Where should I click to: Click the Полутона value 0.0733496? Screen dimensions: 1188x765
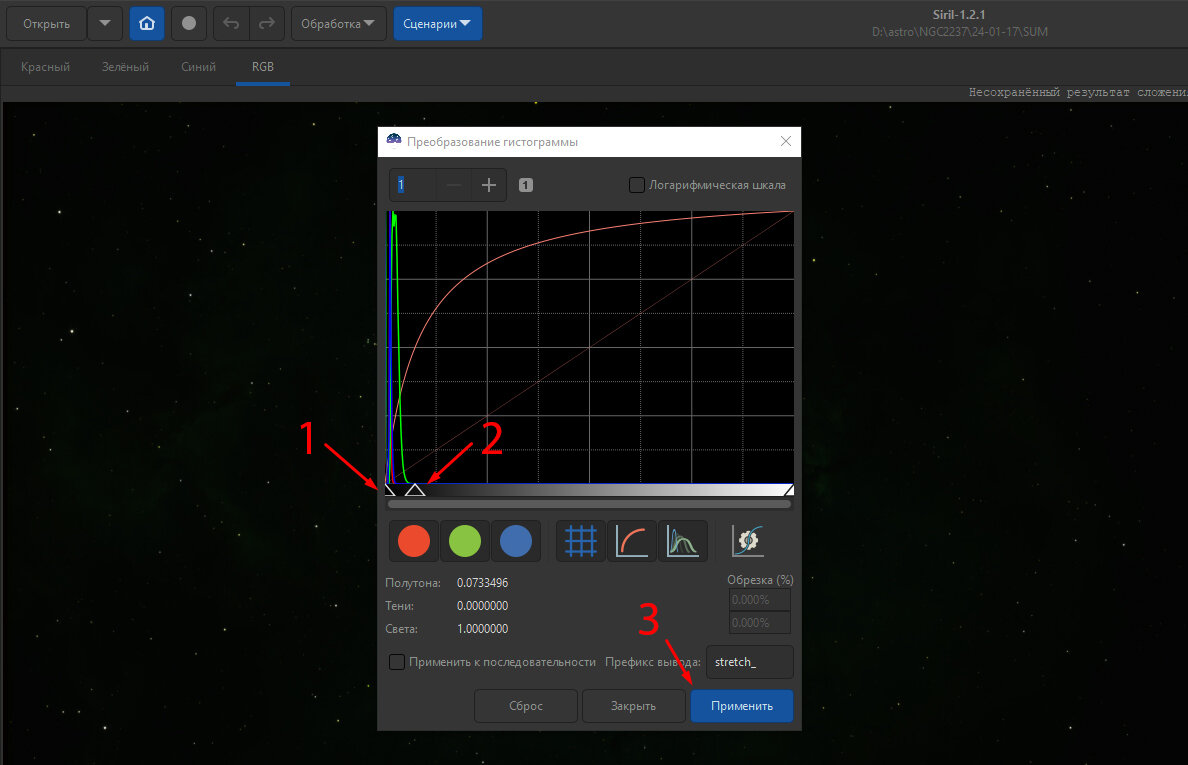483,583
